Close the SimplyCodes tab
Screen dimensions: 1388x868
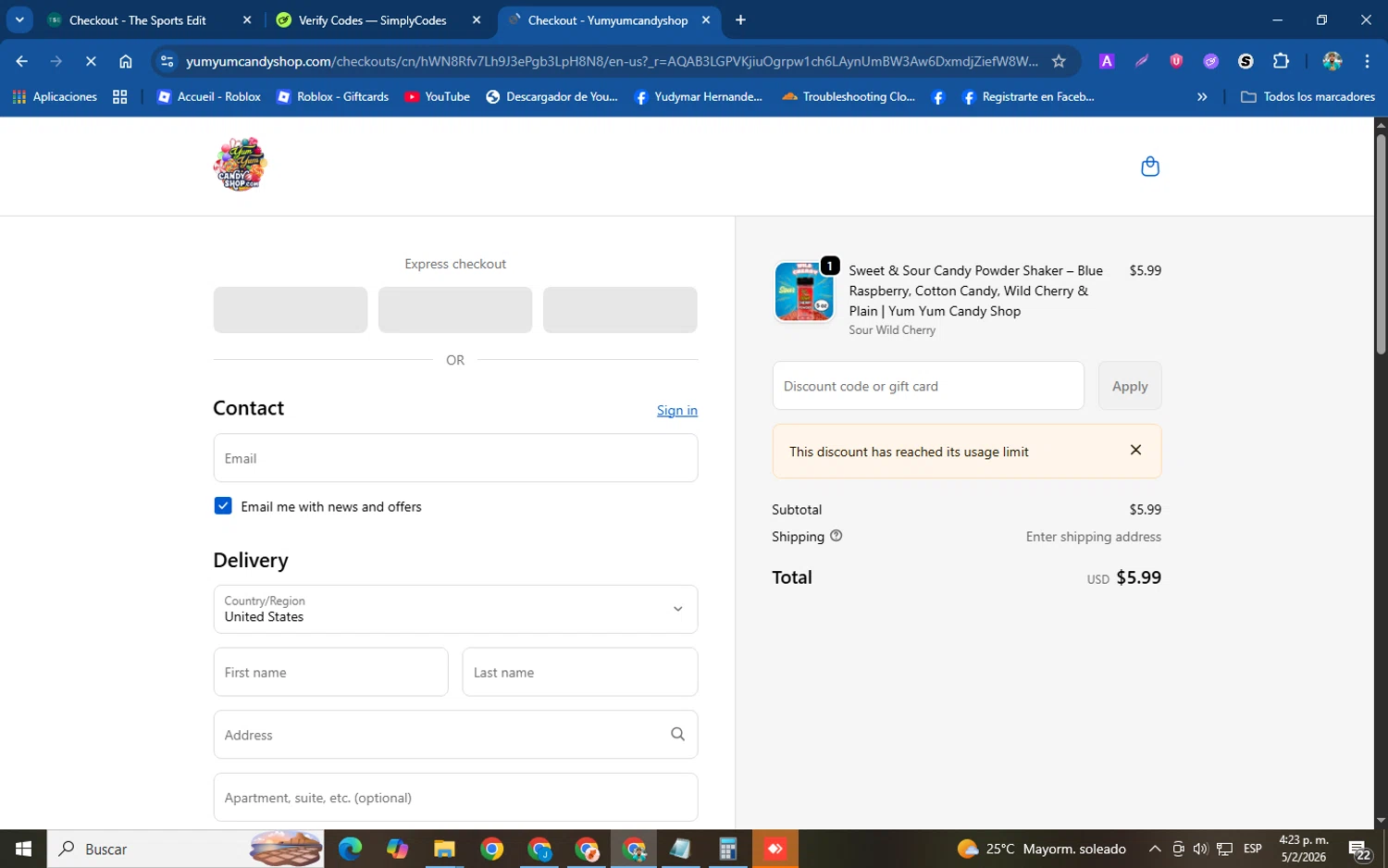(477, 20)
